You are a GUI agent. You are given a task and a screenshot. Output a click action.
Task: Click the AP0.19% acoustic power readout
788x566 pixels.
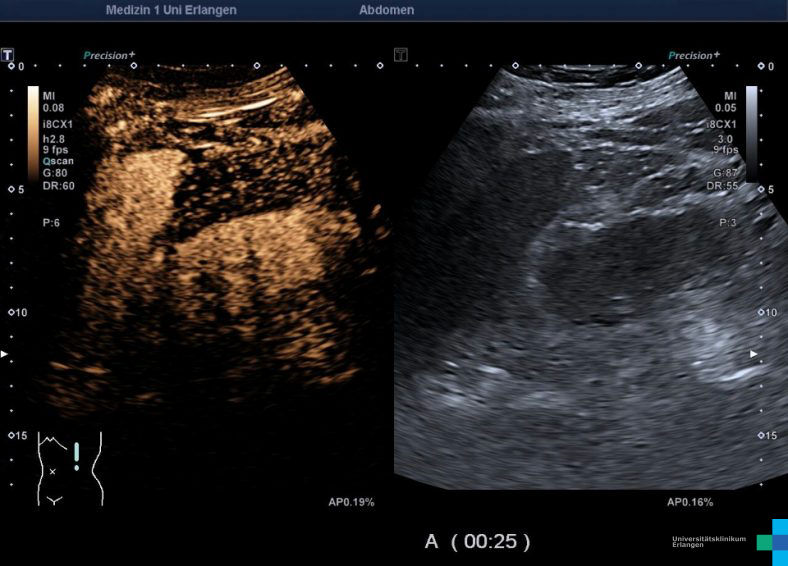click(x=351, y=502)
